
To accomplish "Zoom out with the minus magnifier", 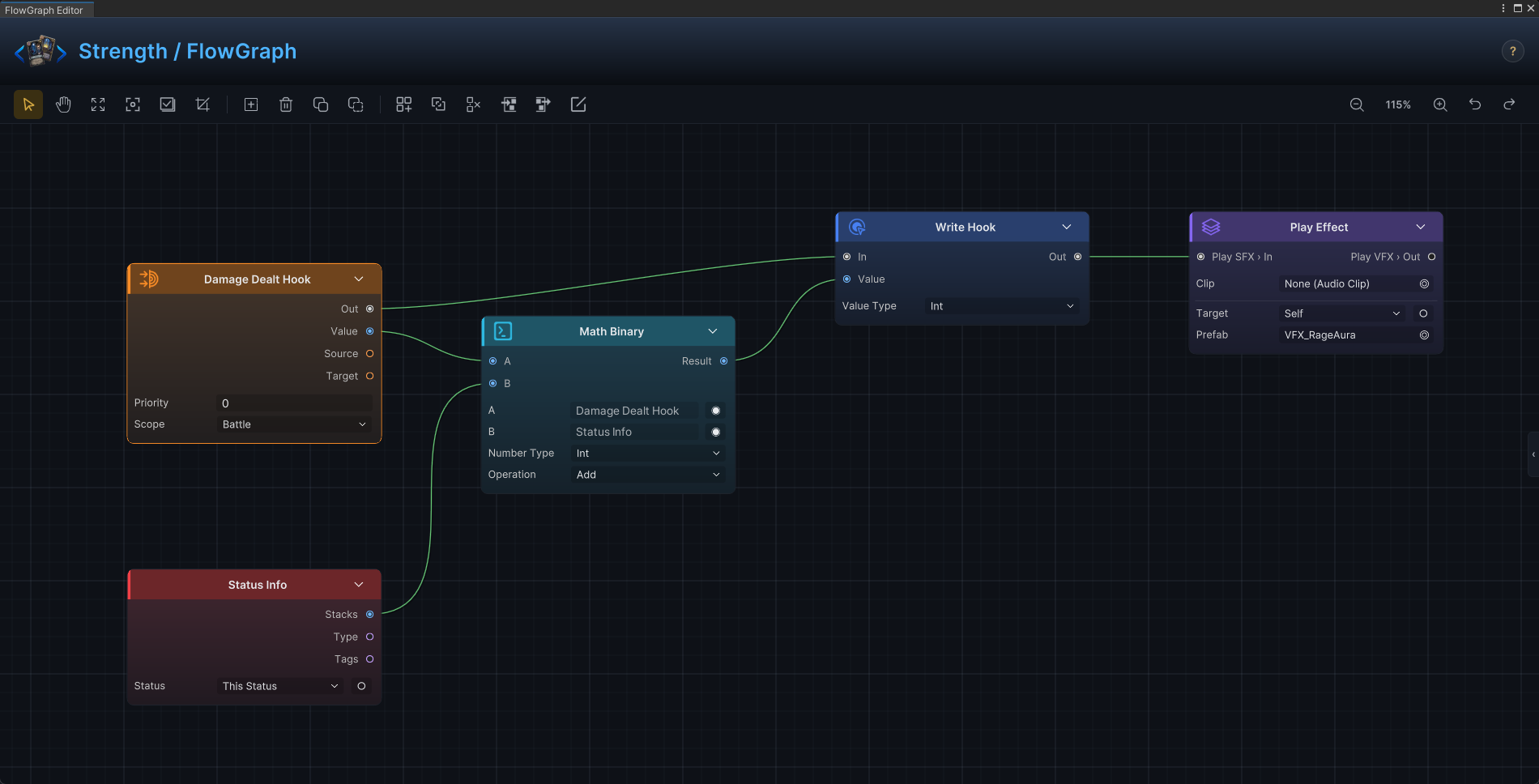I will pyautogui.click(x=1357, y=104).
